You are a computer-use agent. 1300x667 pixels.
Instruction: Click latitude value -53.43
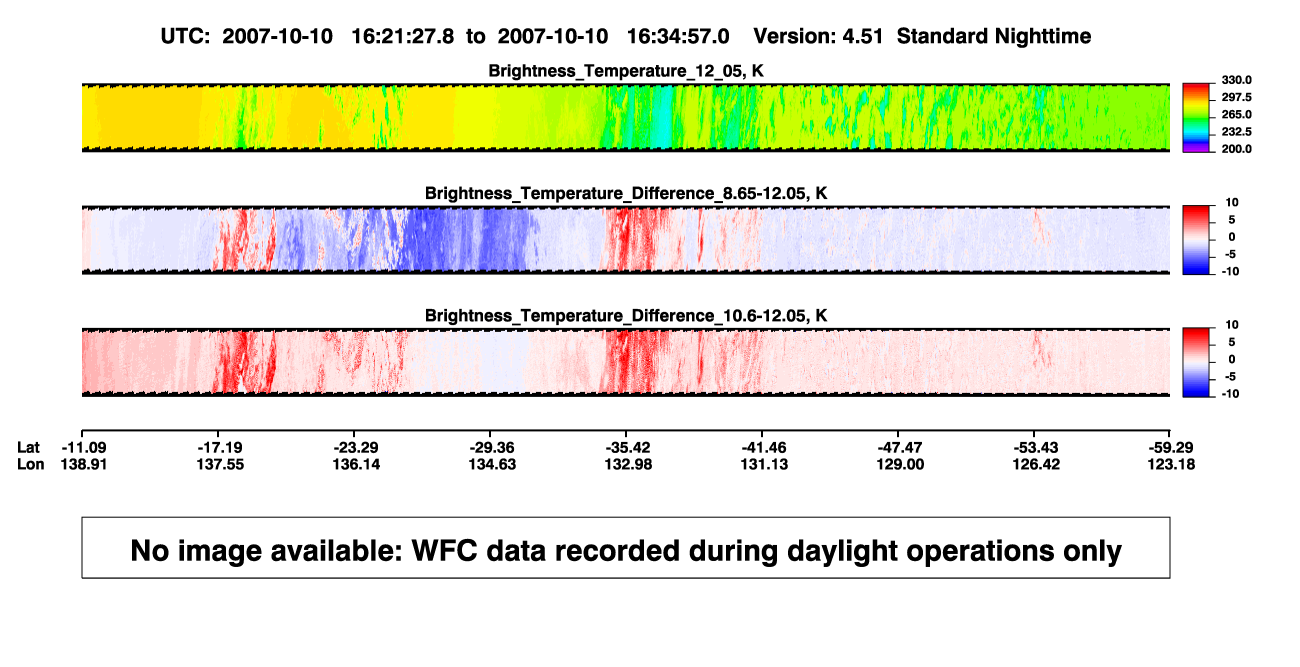point(1035,447)
